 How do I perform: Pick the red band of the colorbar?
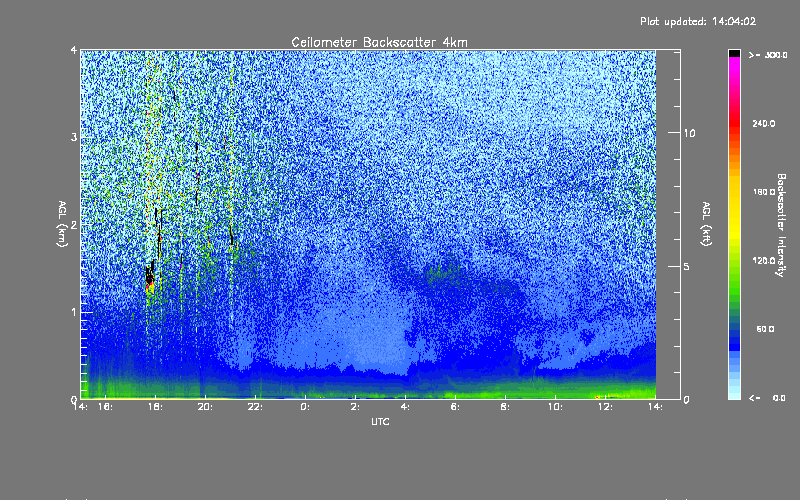pos(734,122)
